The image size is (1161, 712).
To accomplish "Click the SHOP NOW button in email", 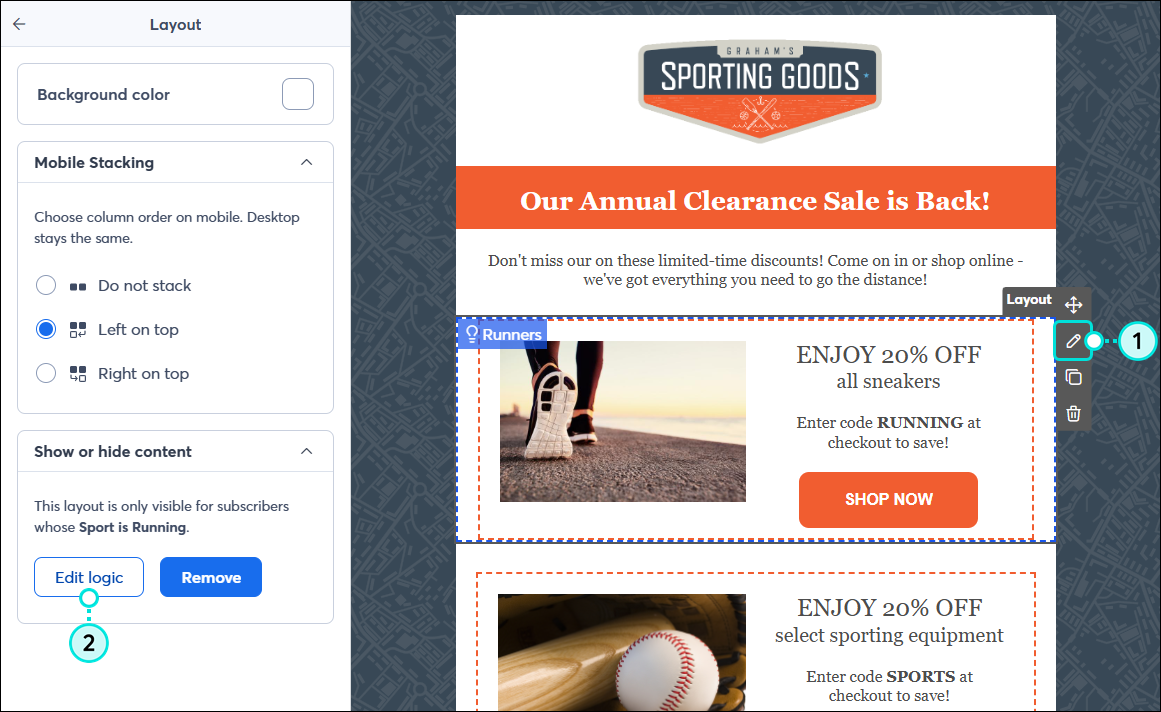I will click(x=889, y=500).
